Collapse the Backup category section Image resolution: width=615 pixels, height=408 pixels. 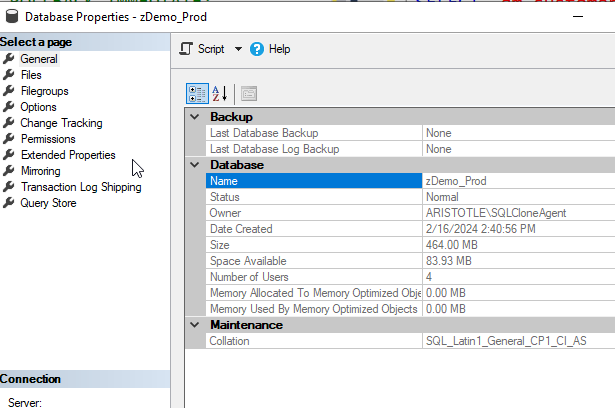(x=194, y=117)
